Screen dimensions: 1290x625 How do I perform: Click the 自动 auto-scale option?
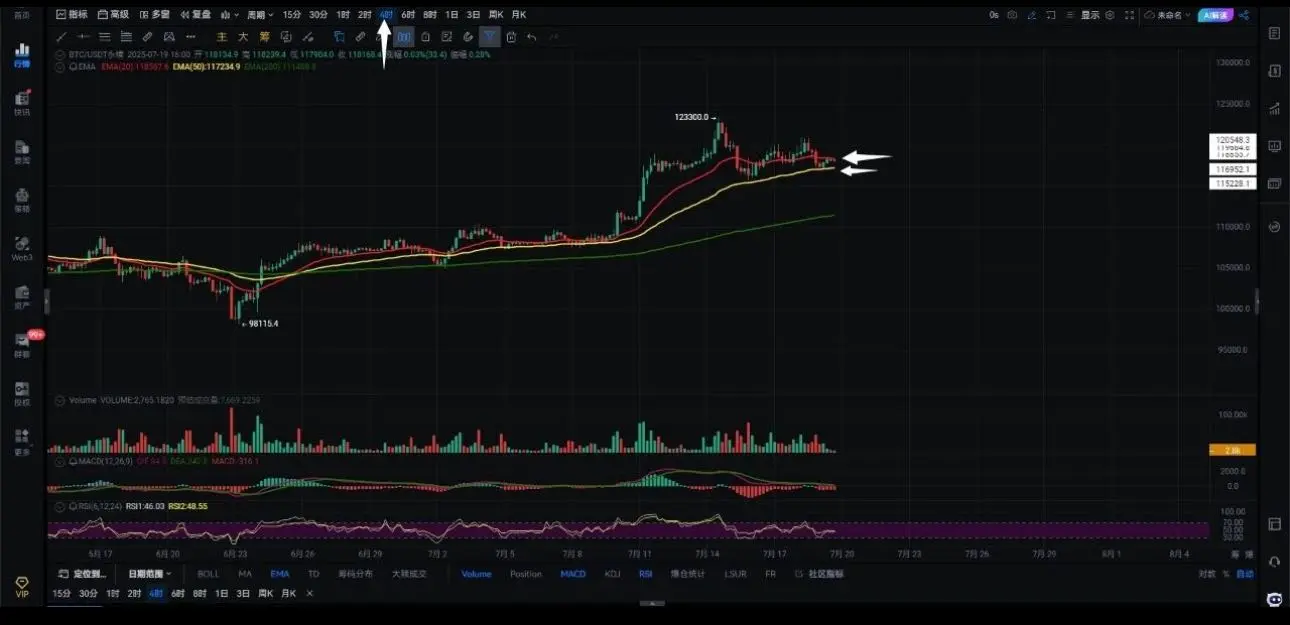coord(1244,574)
